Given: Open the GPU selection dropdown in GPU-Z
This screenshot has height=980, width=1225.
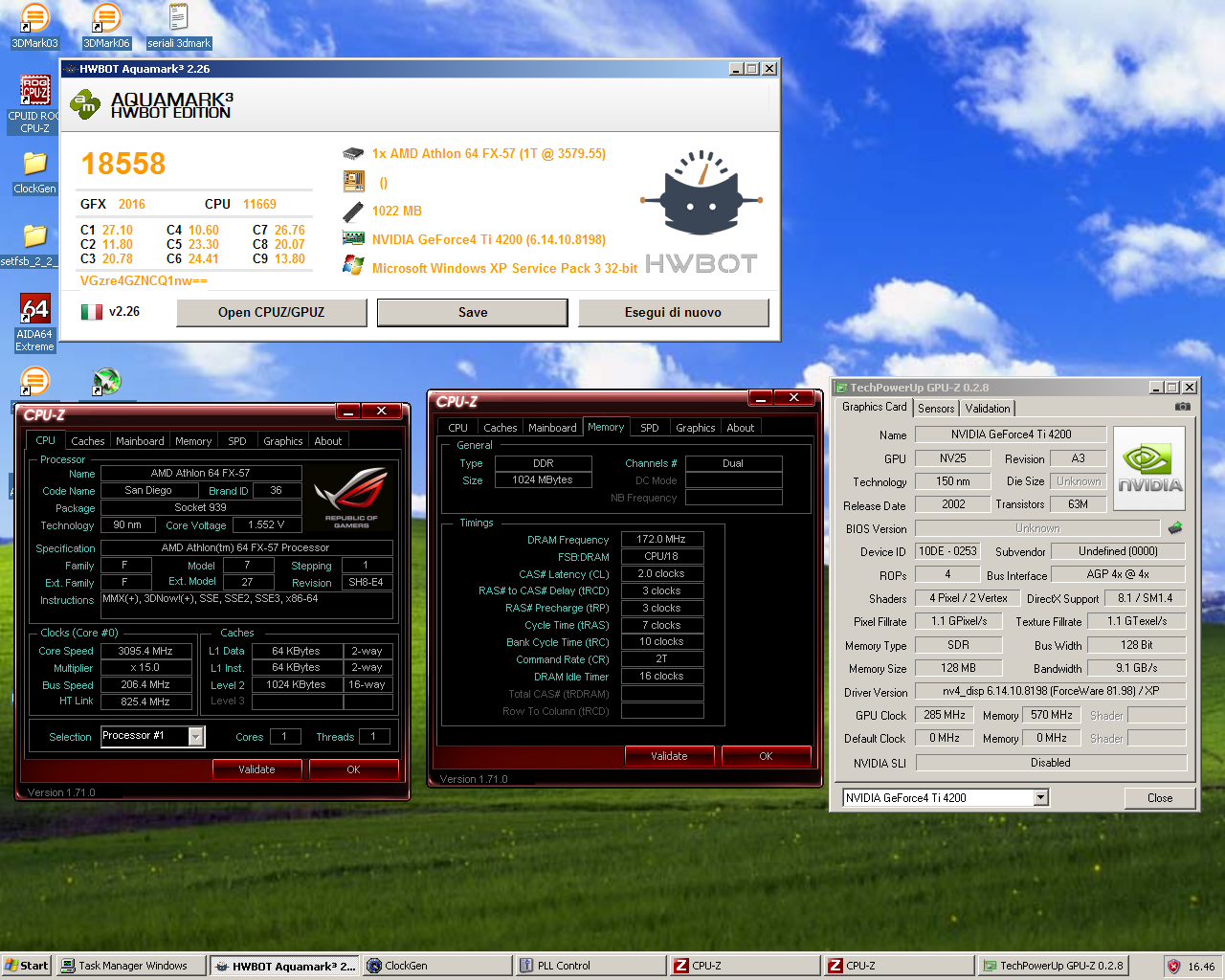Looking at the screenshot, I should (1041, 797).
